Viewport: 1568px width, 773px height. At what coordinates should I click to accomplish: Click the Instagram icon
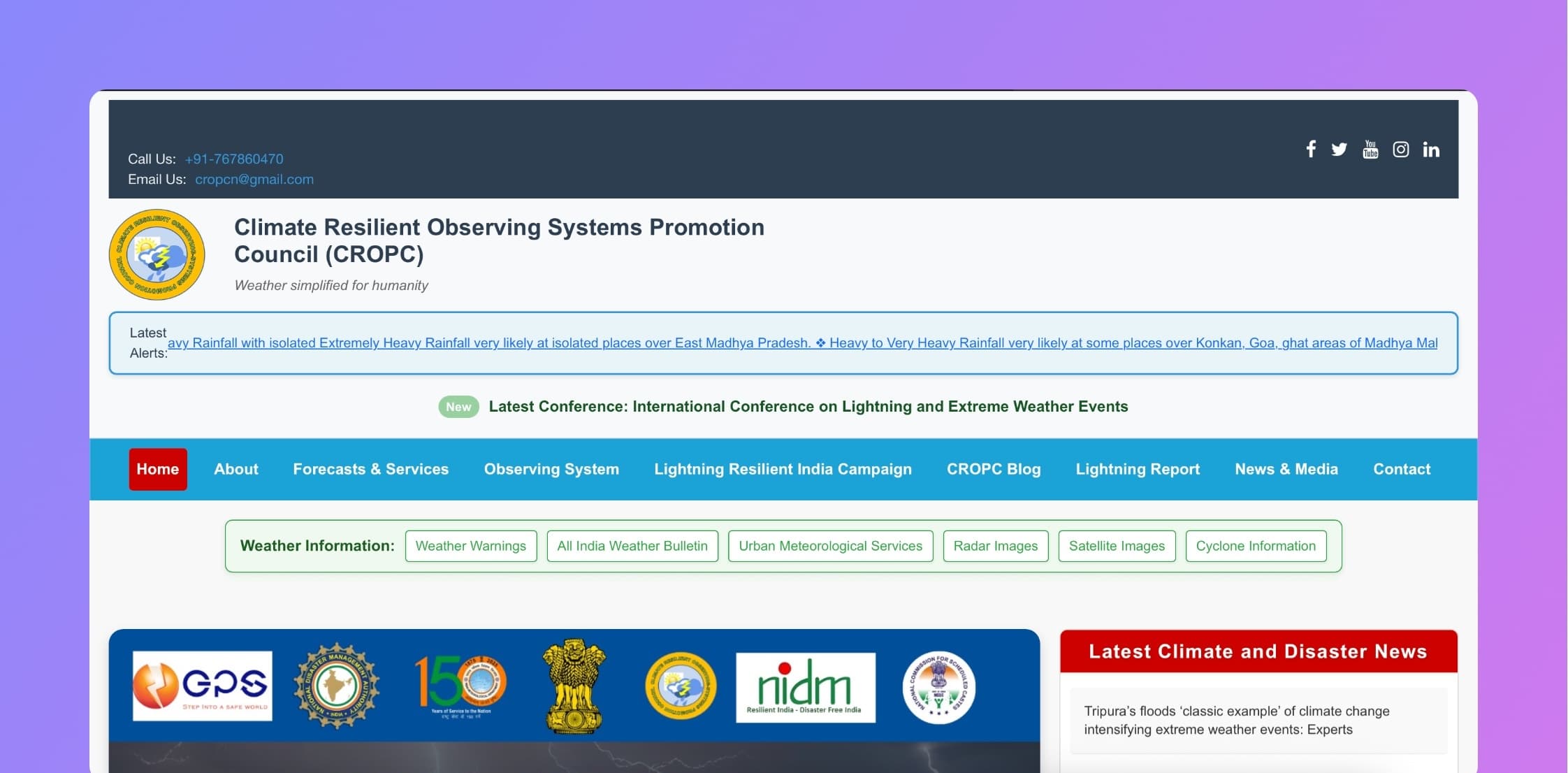coord(1400,150)
